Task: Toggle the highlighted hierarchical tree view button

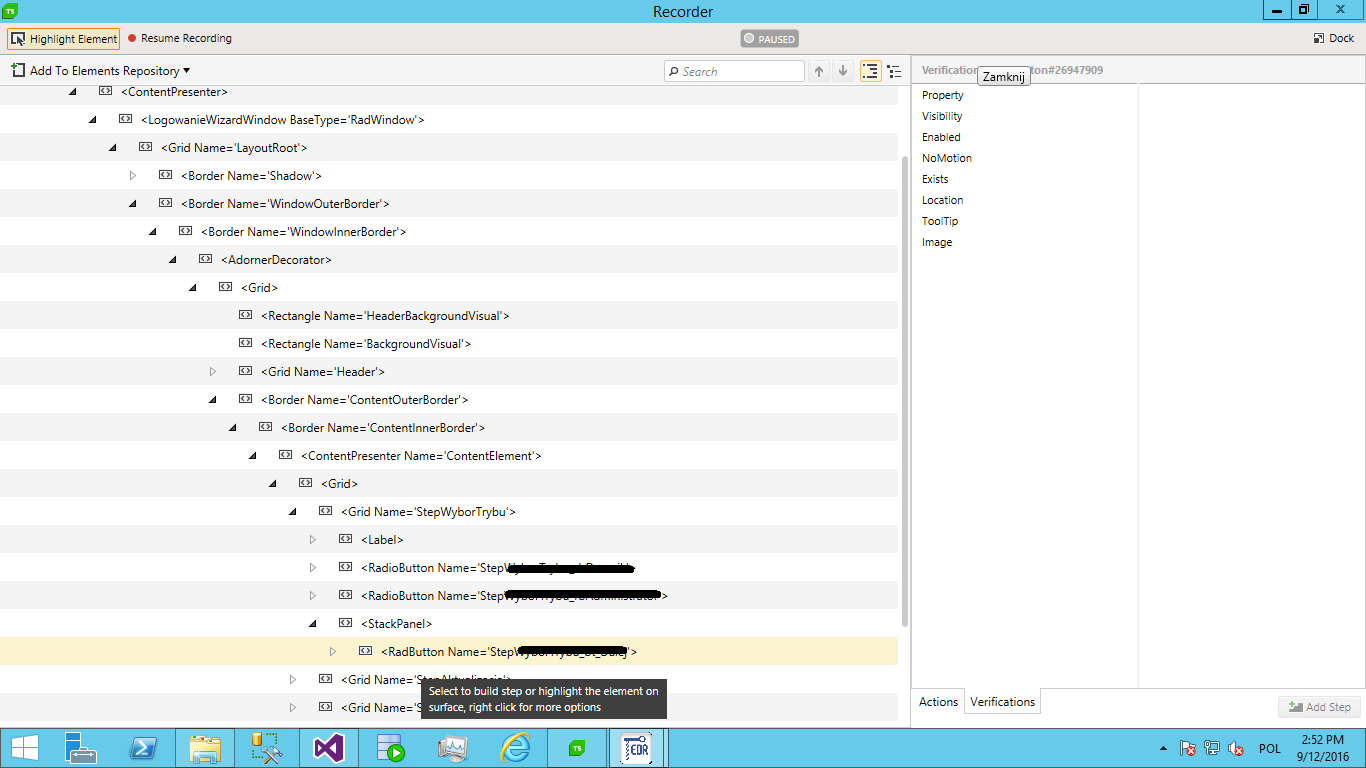Action: 870,71
